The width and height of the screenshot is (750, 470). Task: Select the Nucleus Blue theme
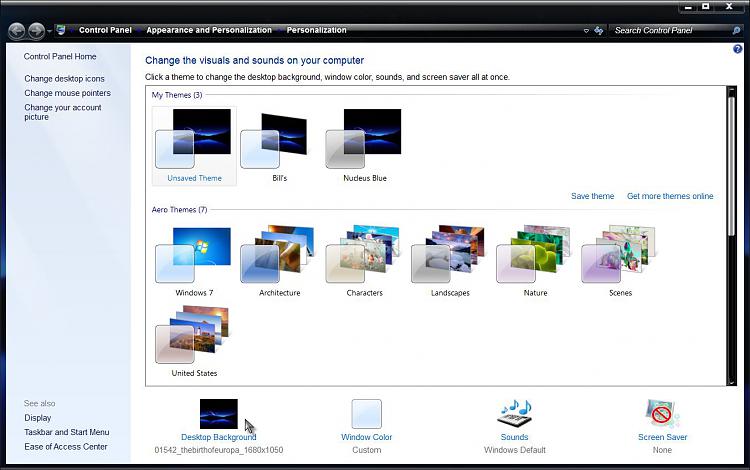(x=364, y=146)
